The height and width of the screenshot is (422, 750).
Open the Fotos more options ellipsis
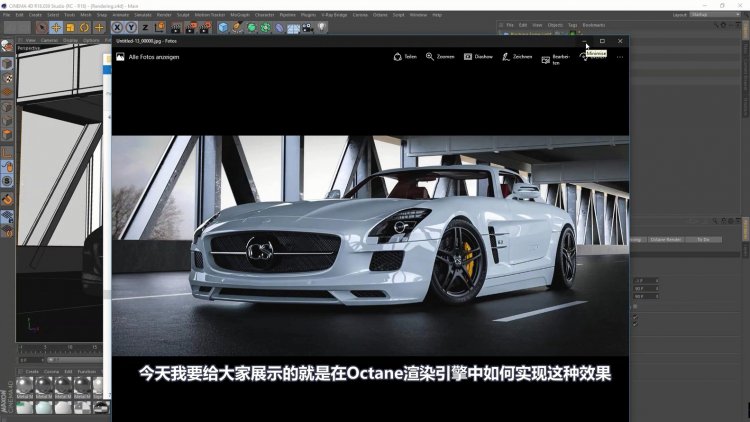click(x=620, y=57)
